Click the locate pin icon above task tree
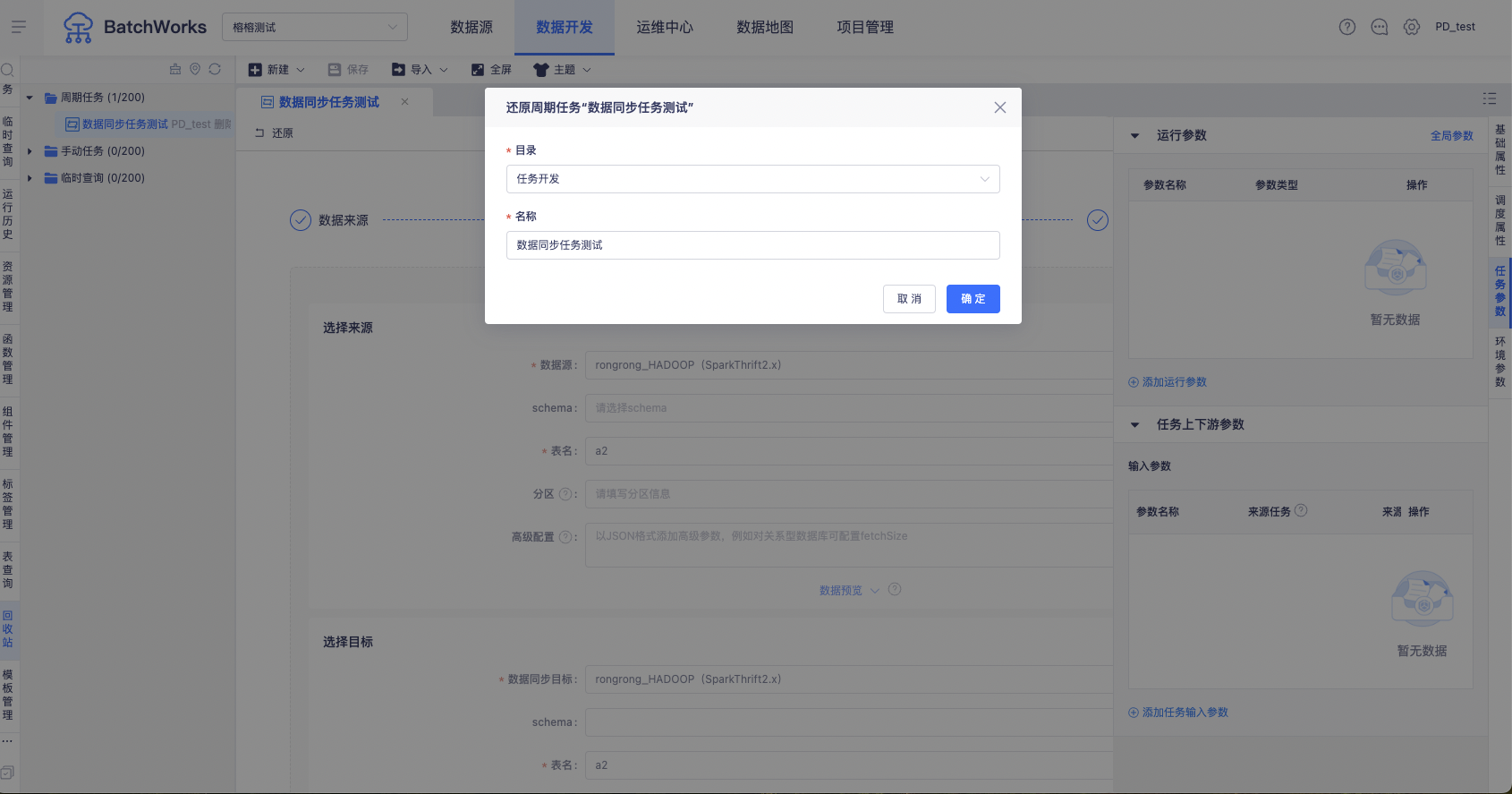 (x=195, y=69)
